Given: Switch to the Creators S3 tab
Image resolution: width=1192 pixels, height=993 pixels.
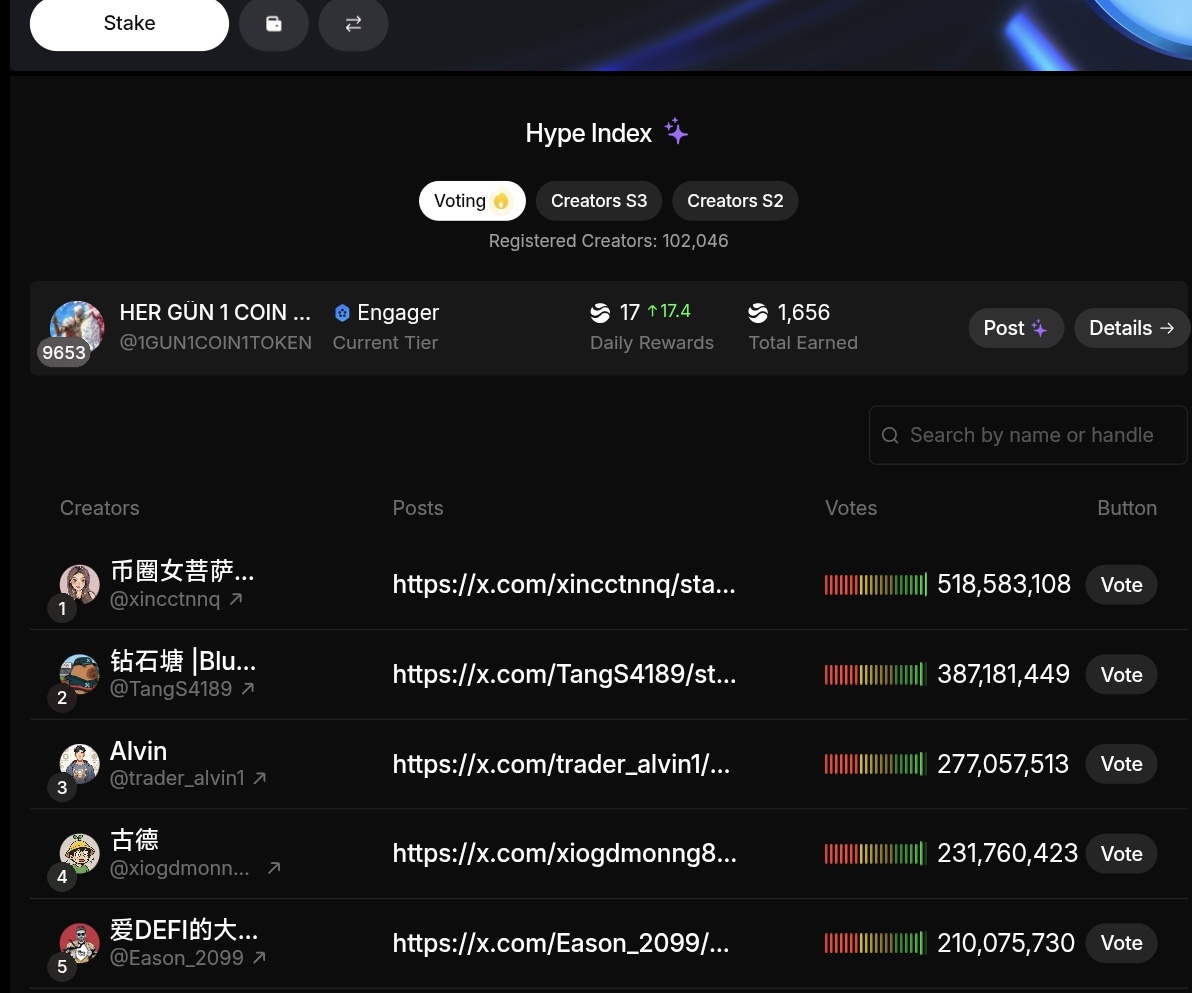Looking at the screenshot, I should [598, 200].
